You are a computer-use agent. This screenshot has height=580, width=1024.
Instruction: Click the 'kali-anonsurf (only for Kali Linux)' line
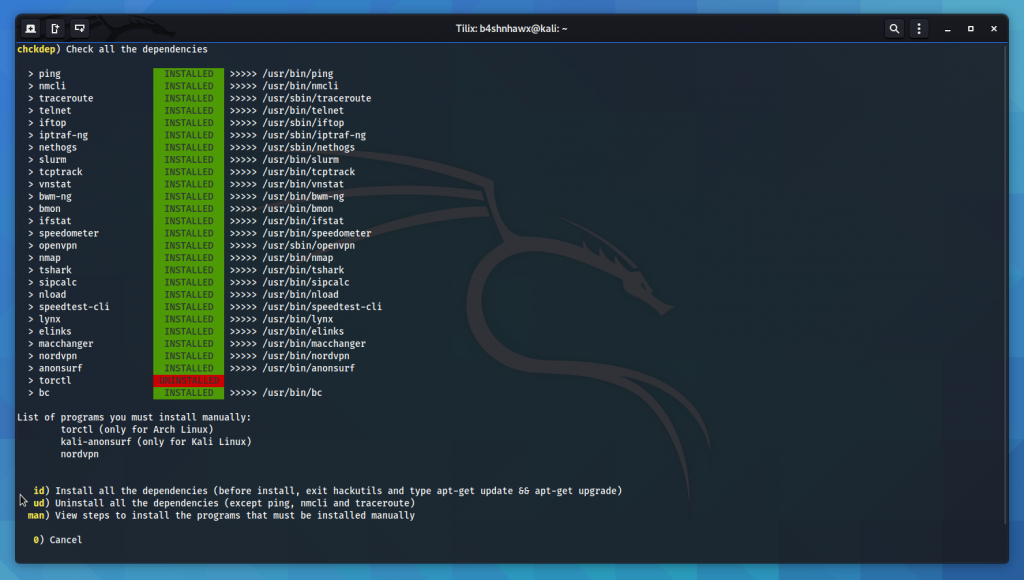pyautogui.click(x=155, y=442)
